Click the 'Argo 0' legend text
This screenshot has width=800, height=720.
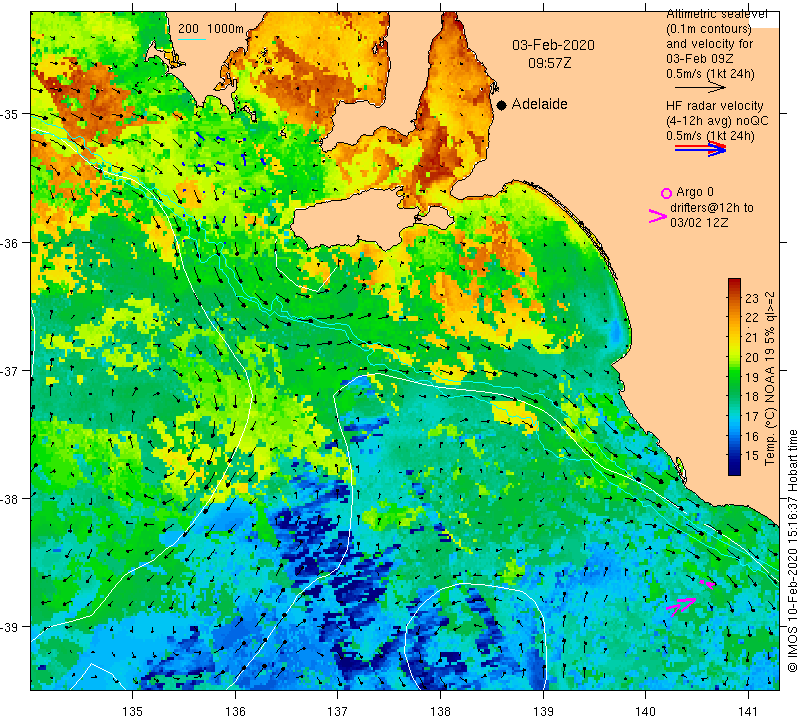click(695, 192)
